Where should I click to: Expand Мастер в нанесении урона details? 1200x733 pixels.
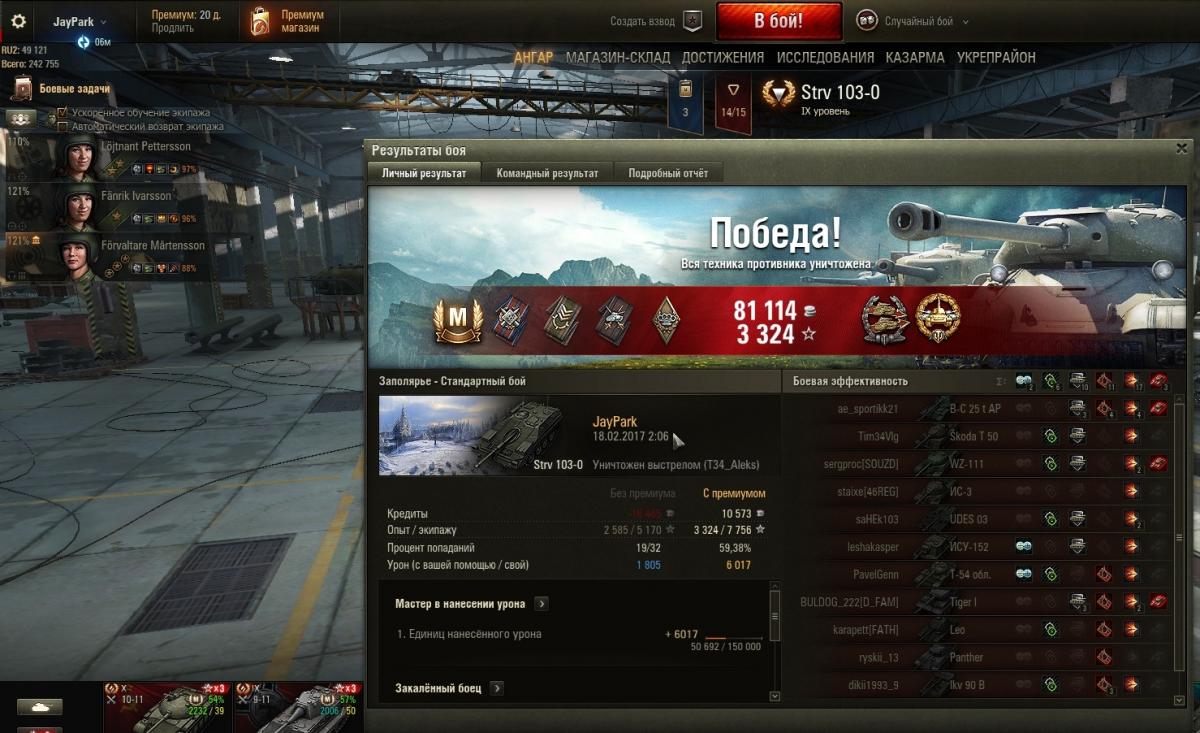(x=541, y=604)
